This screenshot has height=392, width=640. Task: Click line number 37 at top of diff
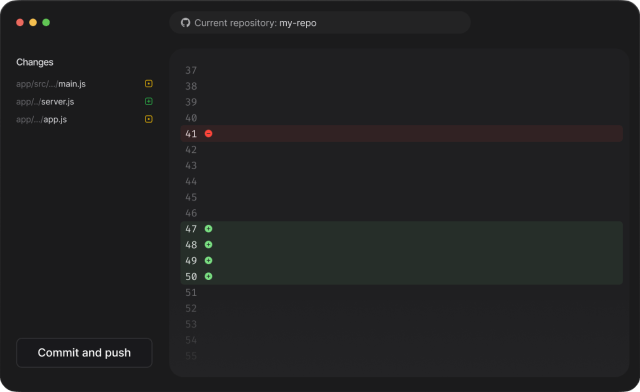(x=191, y=70)
